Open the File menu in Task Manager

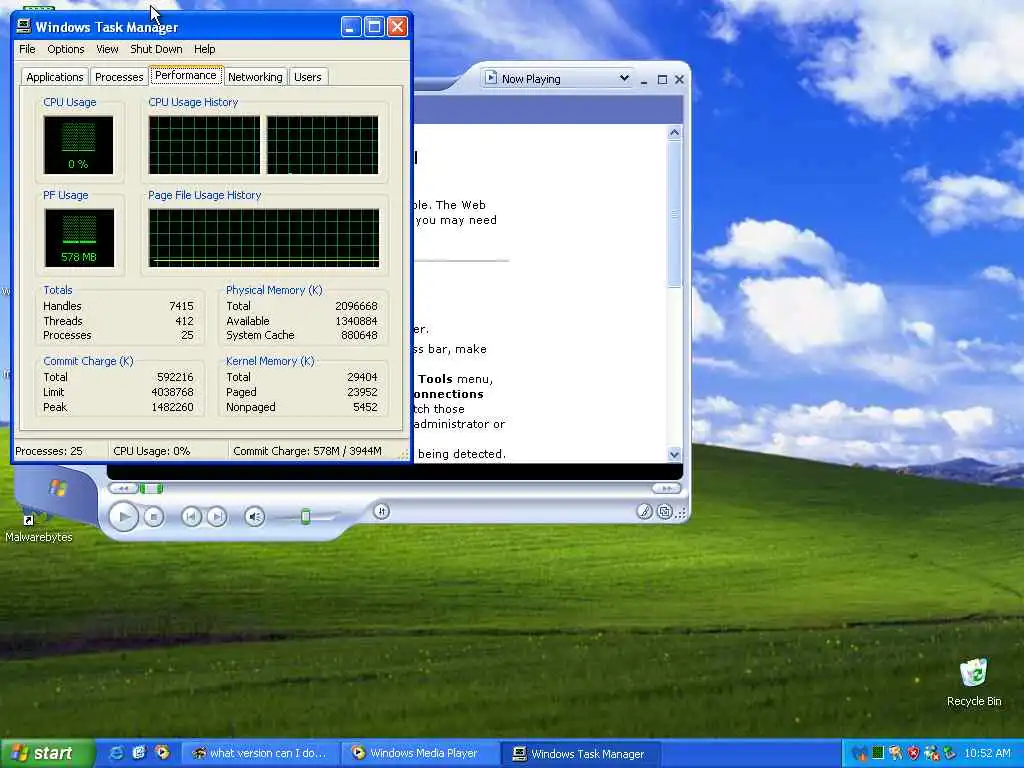pos(27,49)
